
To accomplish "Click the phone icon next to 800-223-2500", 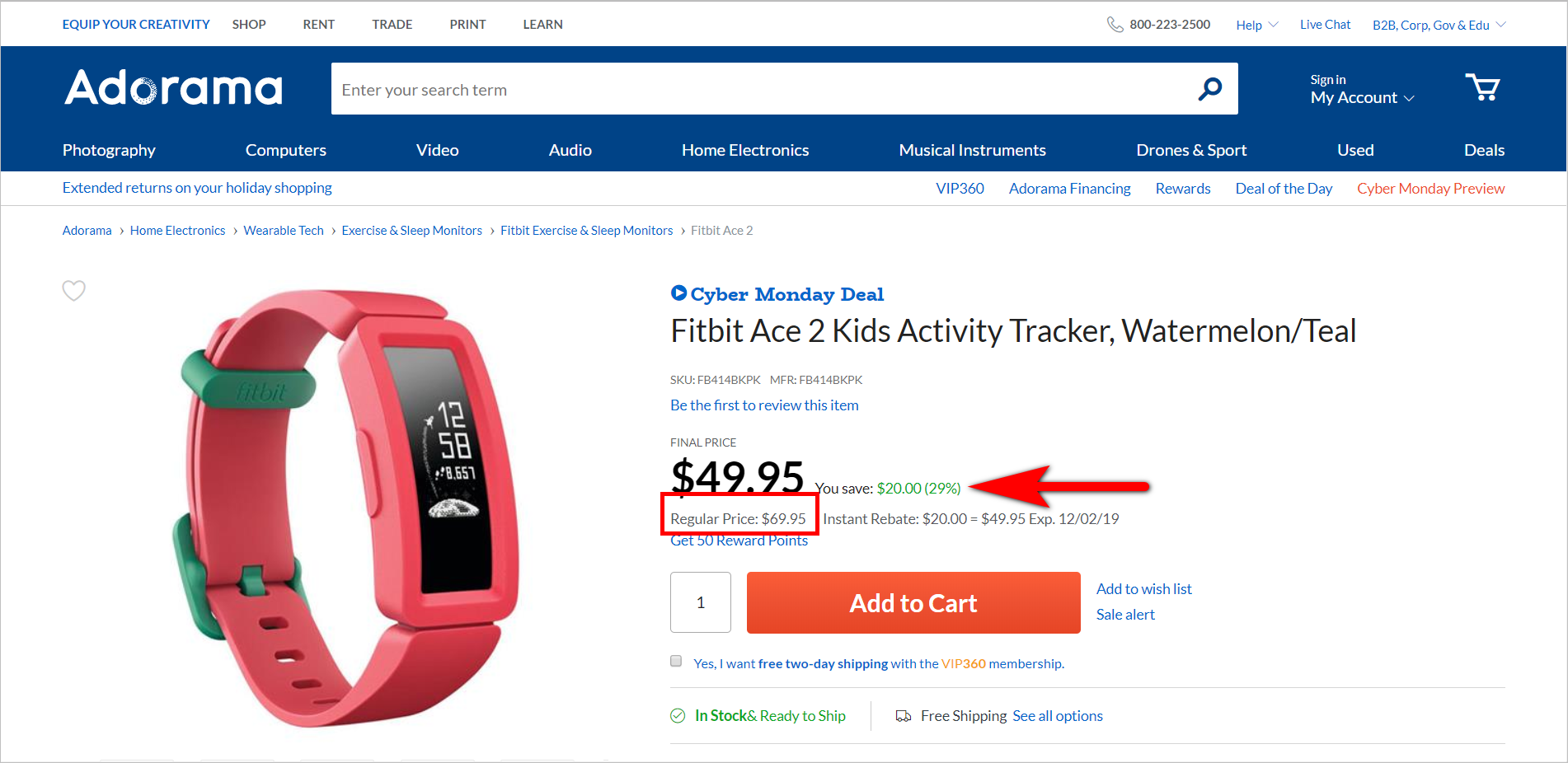I will tap(1115, 24).
